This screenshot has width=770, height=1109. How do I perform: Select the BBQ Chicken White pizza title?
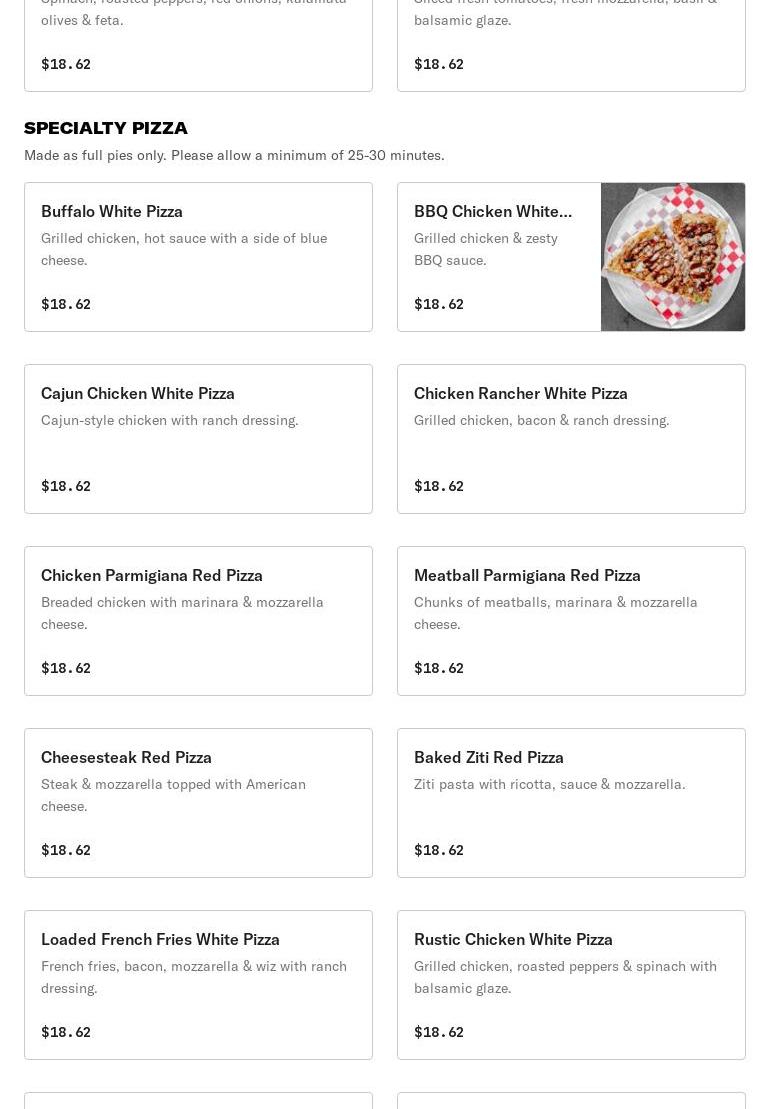(x=492, y=211)
